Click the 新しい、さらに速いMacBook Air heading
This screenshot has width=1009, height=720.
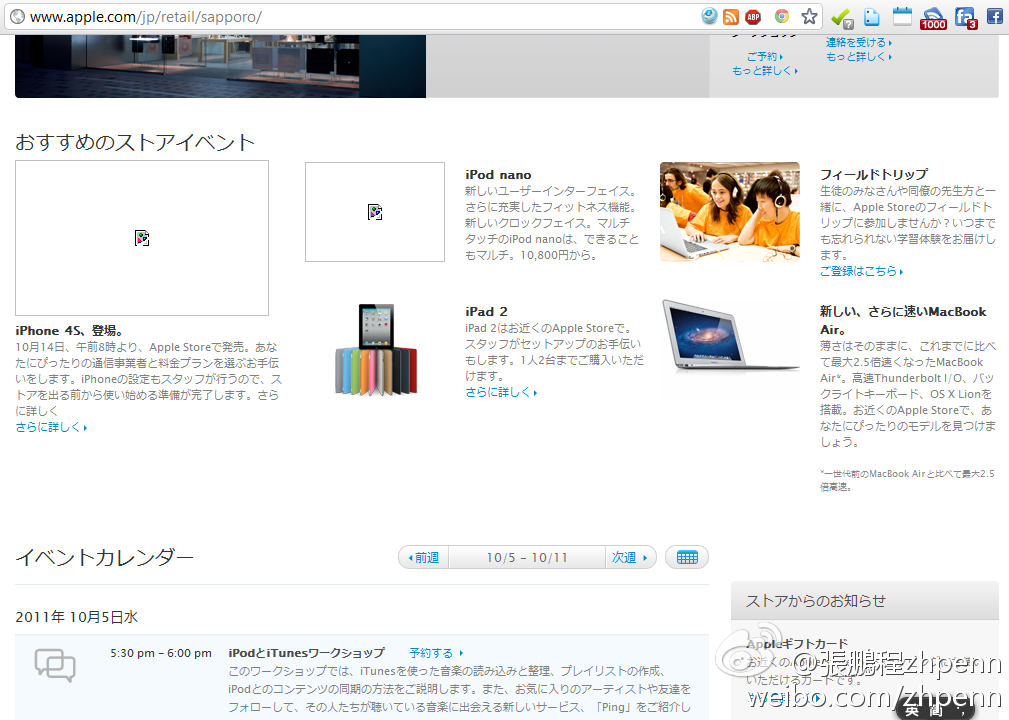tap(902, 320)
